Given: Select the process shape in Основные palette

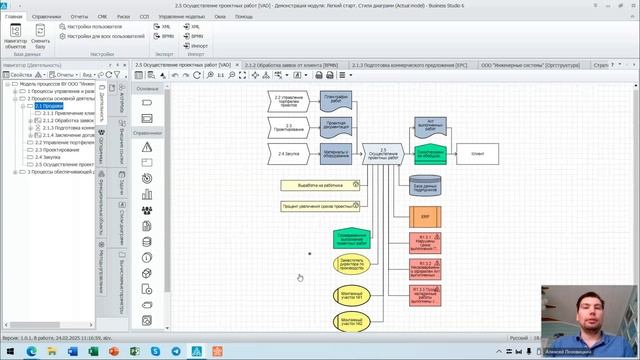Looking at the screenshot, I should pos(147,103).
